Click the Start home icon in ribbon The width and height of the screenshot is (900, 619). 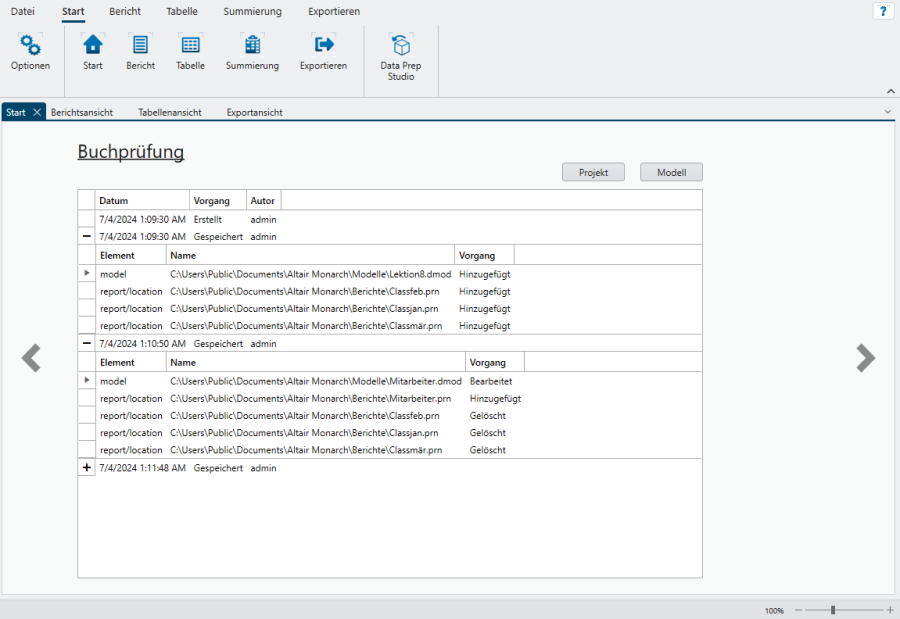tap(93, 46)
